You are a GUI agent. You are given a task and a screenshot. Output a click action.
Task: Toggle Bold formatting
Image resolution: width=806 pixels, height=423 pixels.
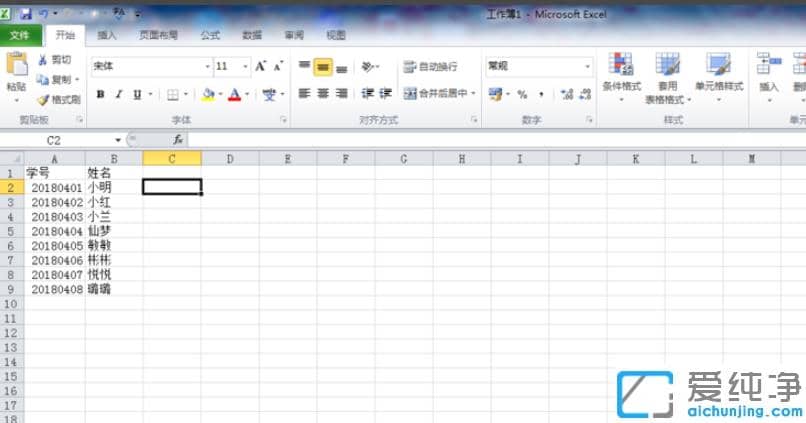101,95
